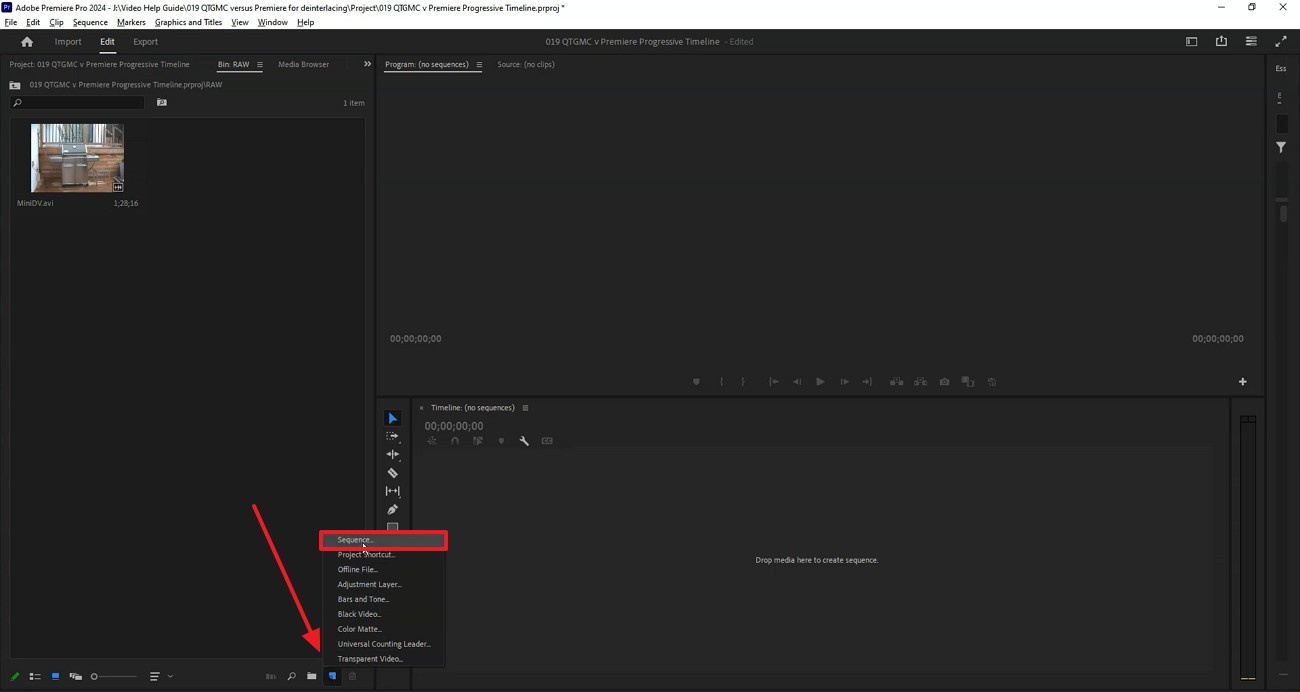Screen dimensions: 1300x692
Task: Click the Clear trash icon in bin footer
Action: pos(352,676)
